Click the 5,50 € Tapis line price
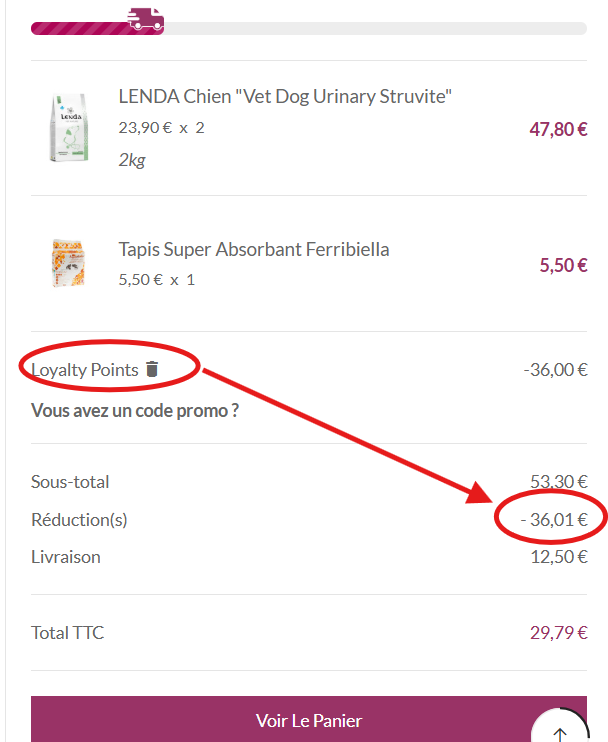608x742 pixels. [x=564, y=265]
